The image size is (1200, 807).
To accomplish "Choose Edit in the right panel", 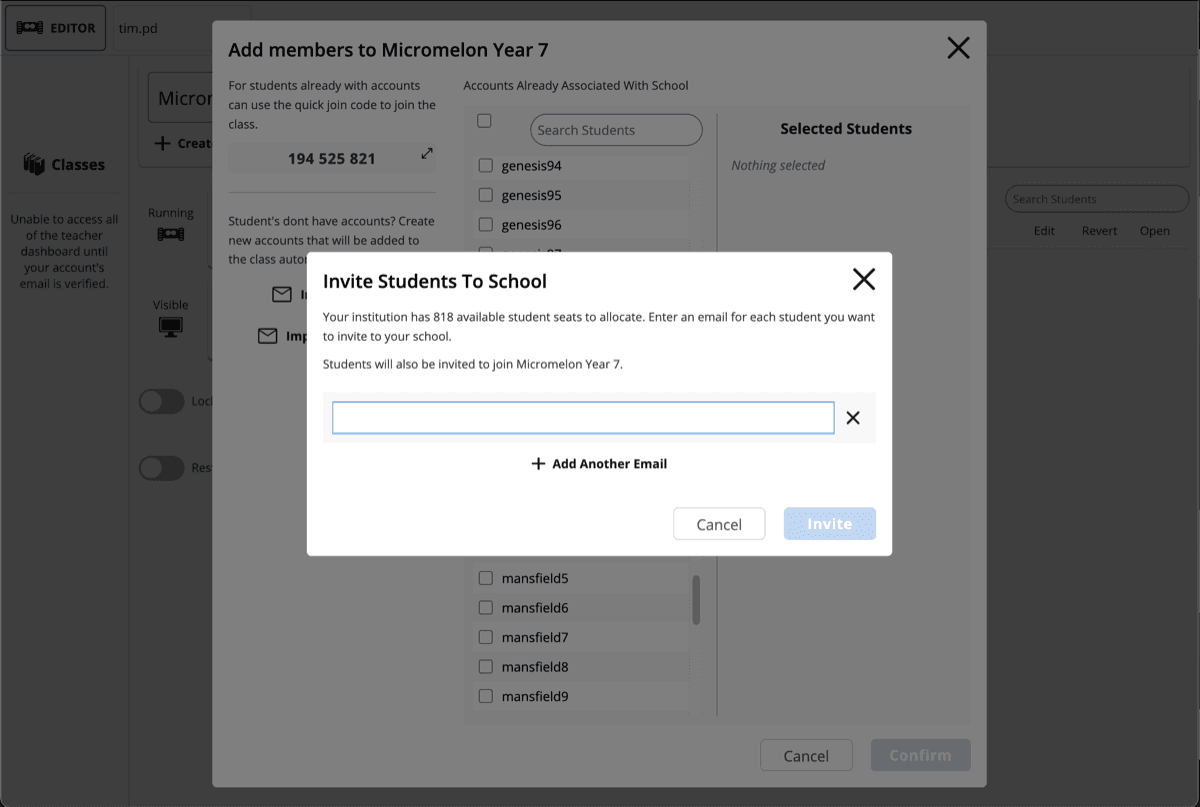I will coord(1044,230).
